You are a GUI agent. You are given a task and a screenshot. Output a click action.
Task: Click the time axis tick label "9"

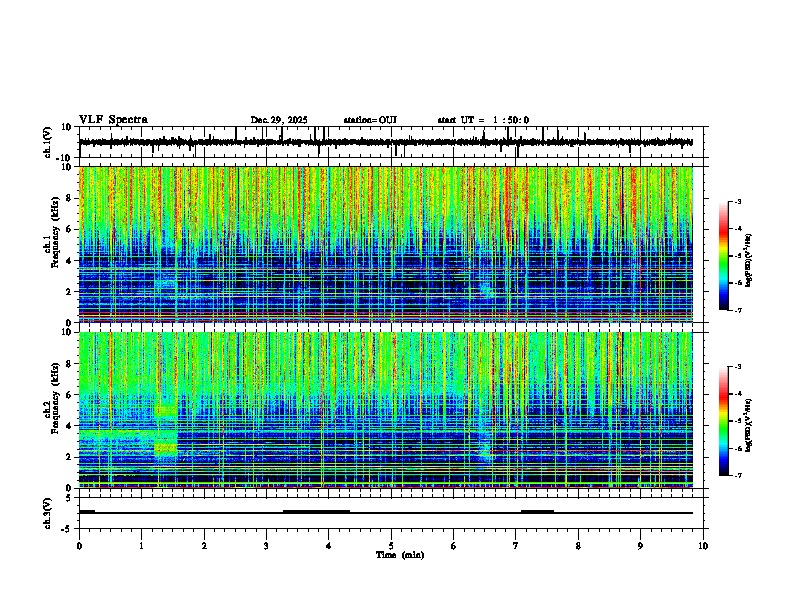tap(640, 546)
